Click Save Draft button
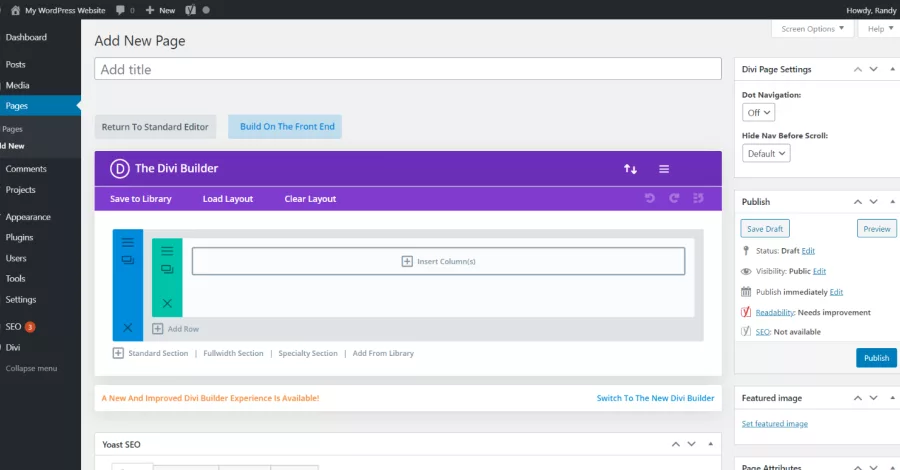900x470 pixels. tap(765, 228)
